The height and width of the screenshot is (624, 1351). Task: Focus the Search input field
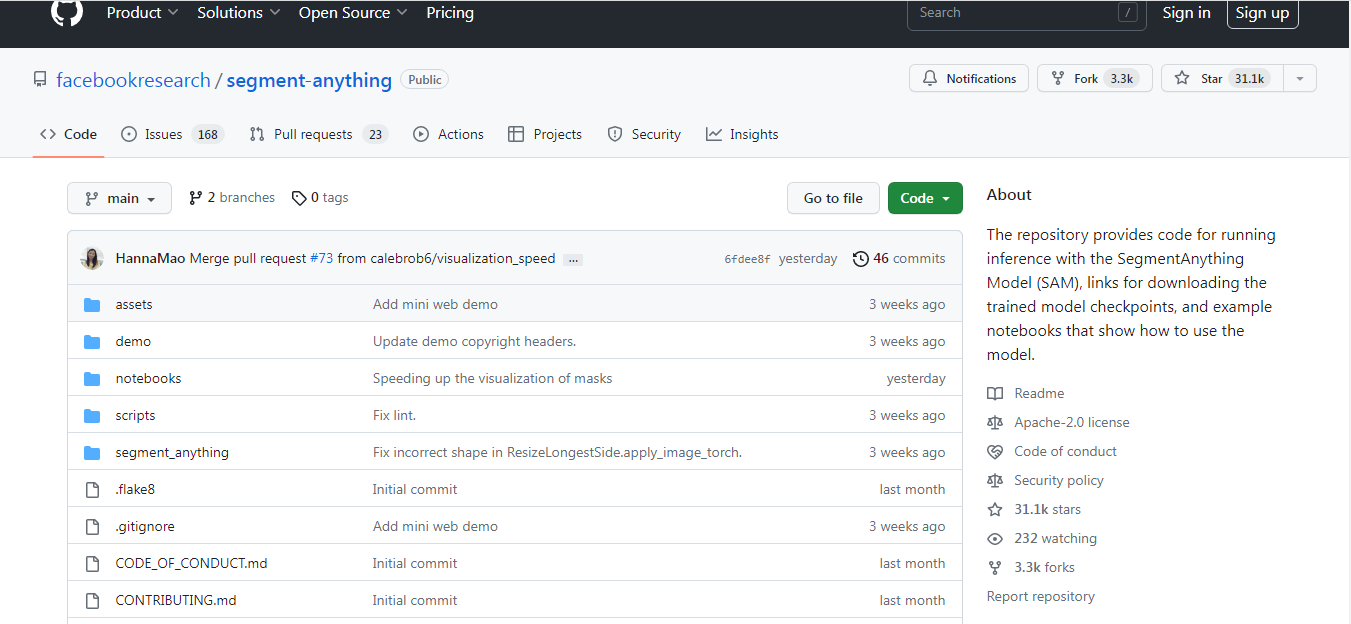pyautogui.click(x=1026, y=13)
